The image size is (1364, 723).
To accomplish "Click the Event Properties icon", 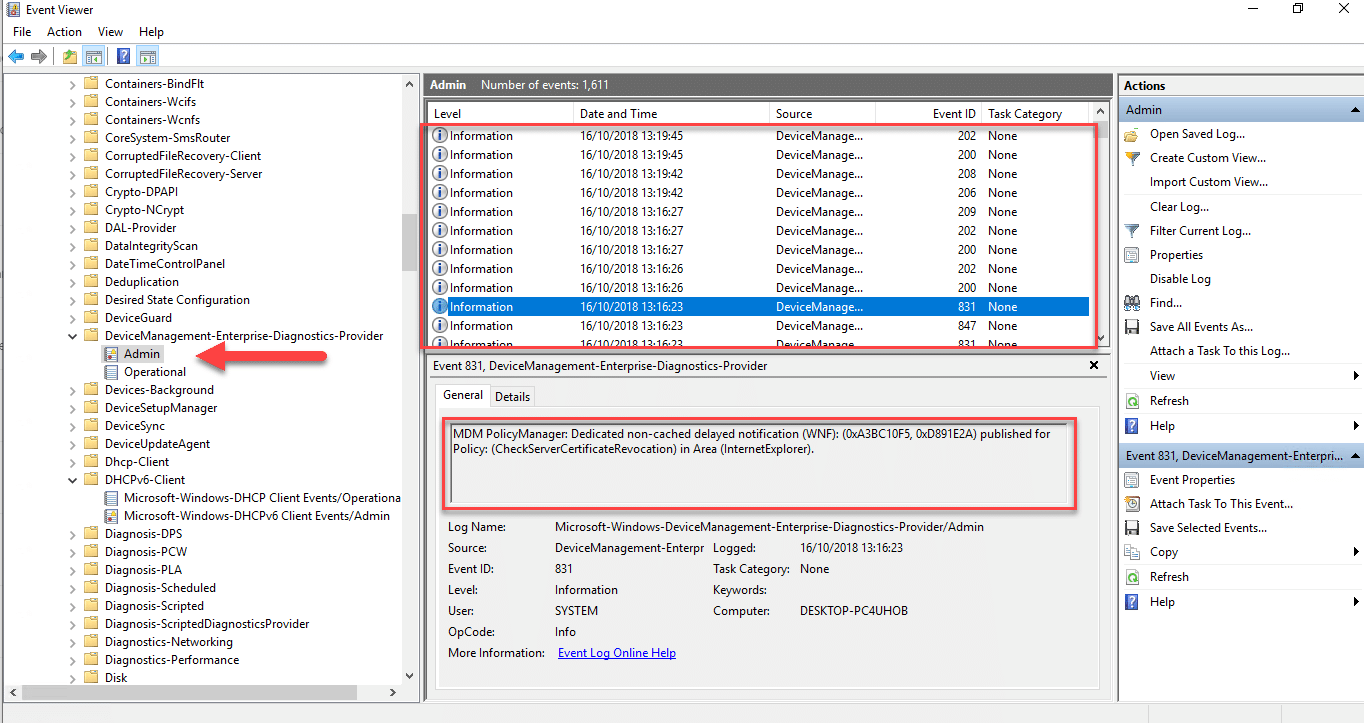I will click(1132, 480).
